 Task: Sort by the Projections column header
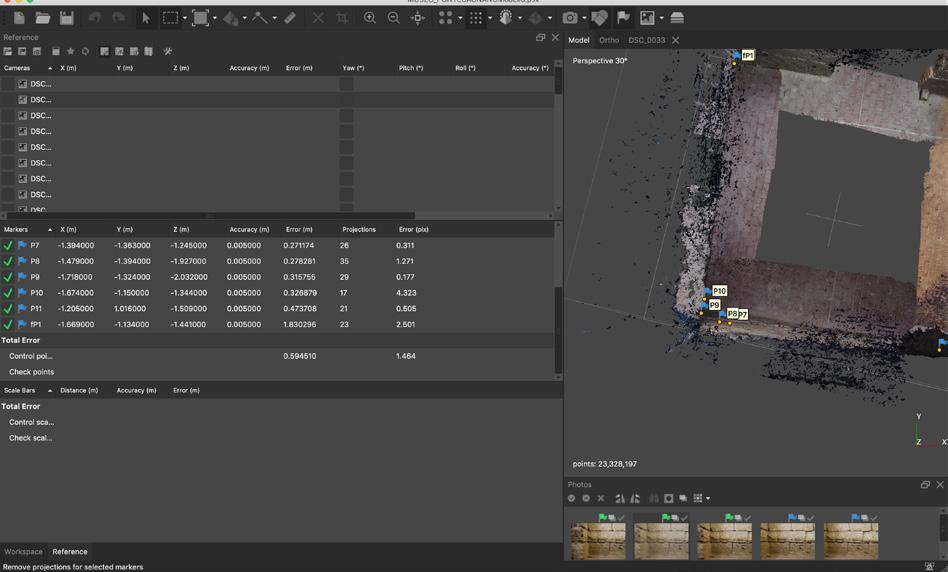359,229
